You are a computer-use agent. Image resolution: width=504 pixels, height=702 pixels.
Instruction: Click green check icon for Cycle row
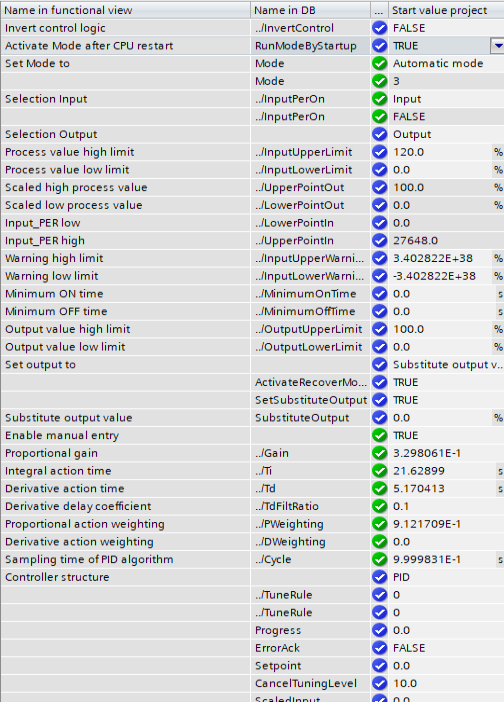click(x=379, y=559)
